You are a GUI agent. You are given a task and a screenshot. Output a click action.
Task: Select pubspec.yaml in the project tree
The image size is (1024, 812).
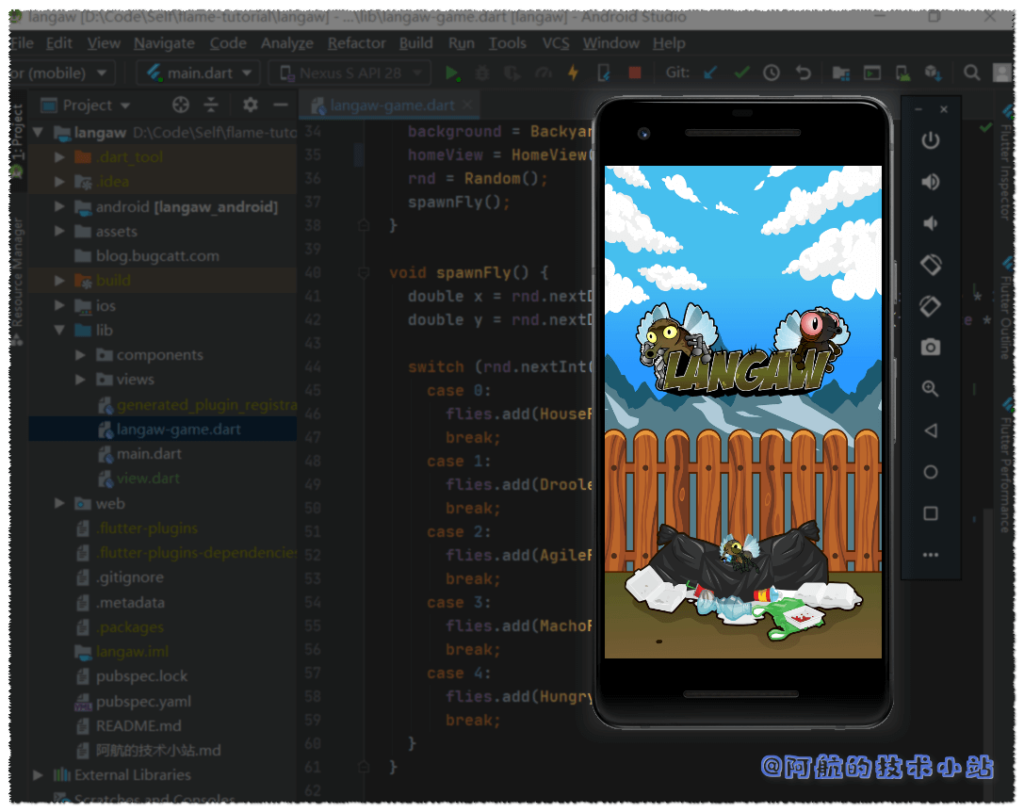pos(143,701)
